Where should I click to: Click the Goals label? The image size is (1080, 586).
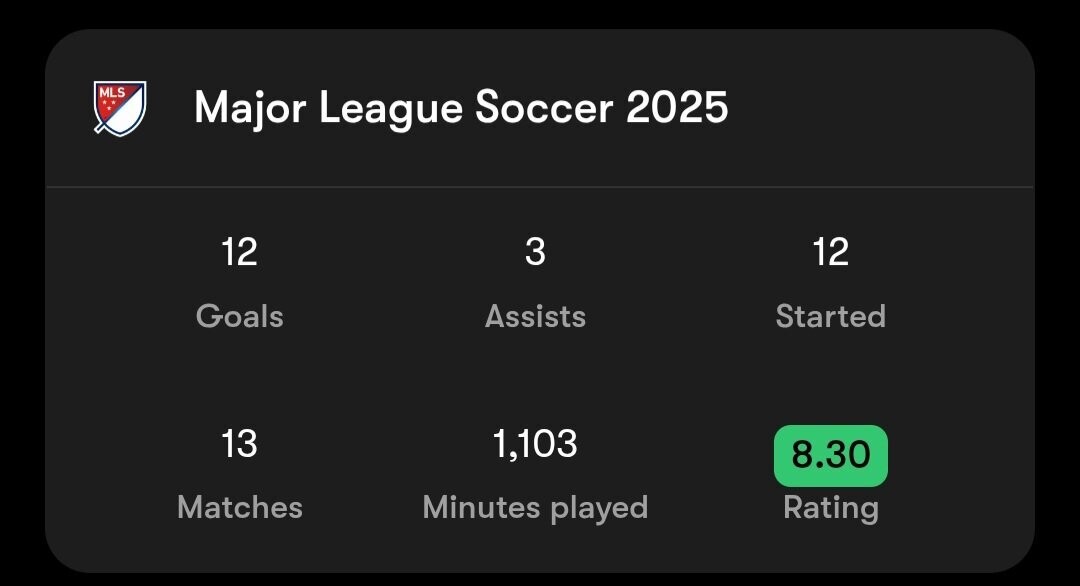240,316
